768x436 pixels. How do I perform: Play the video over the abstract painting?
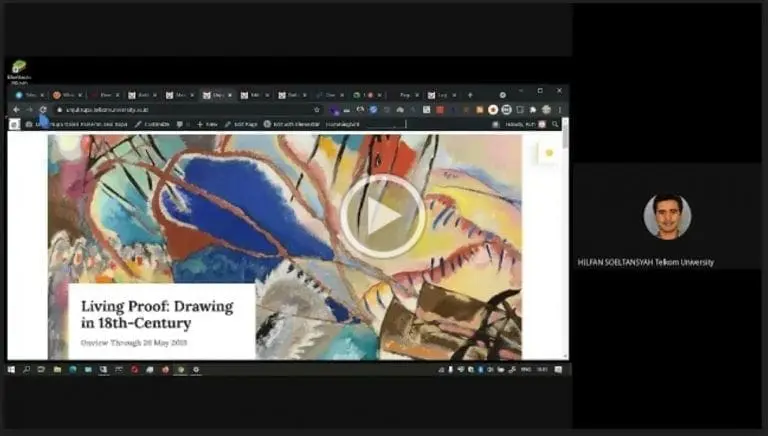[383, 216]
